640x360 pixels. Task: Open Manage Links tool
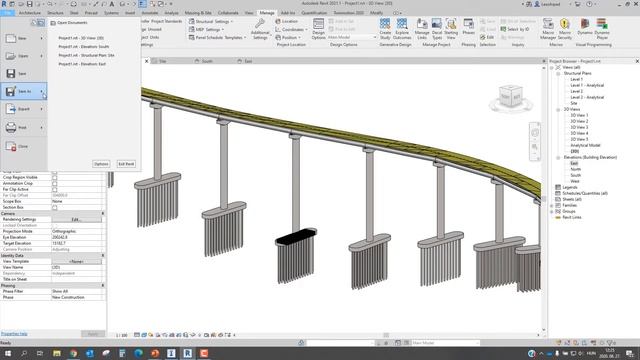point(422,28)
